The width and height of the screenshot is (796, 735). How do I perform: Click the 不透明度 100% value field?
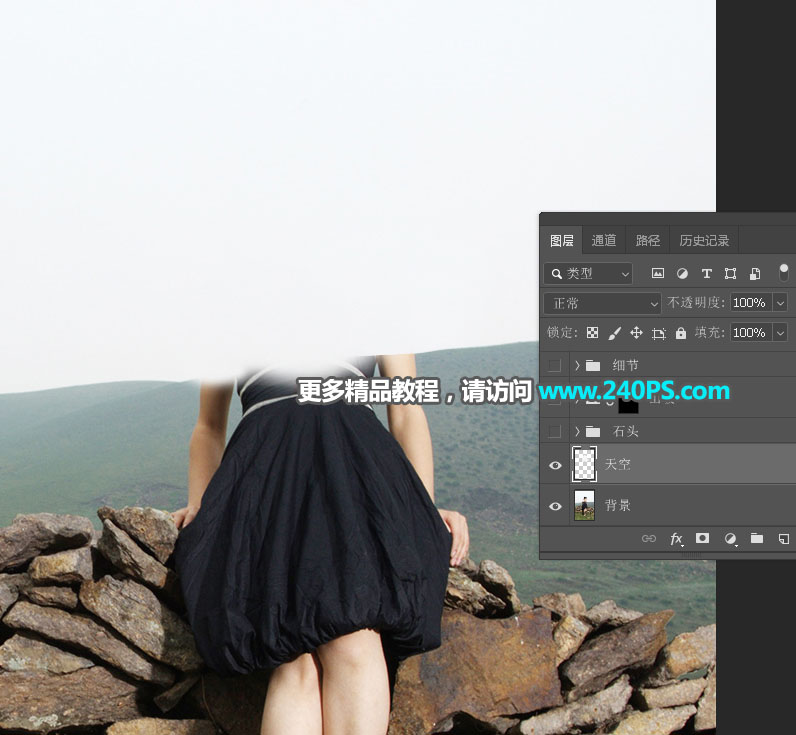pos(750,303)
